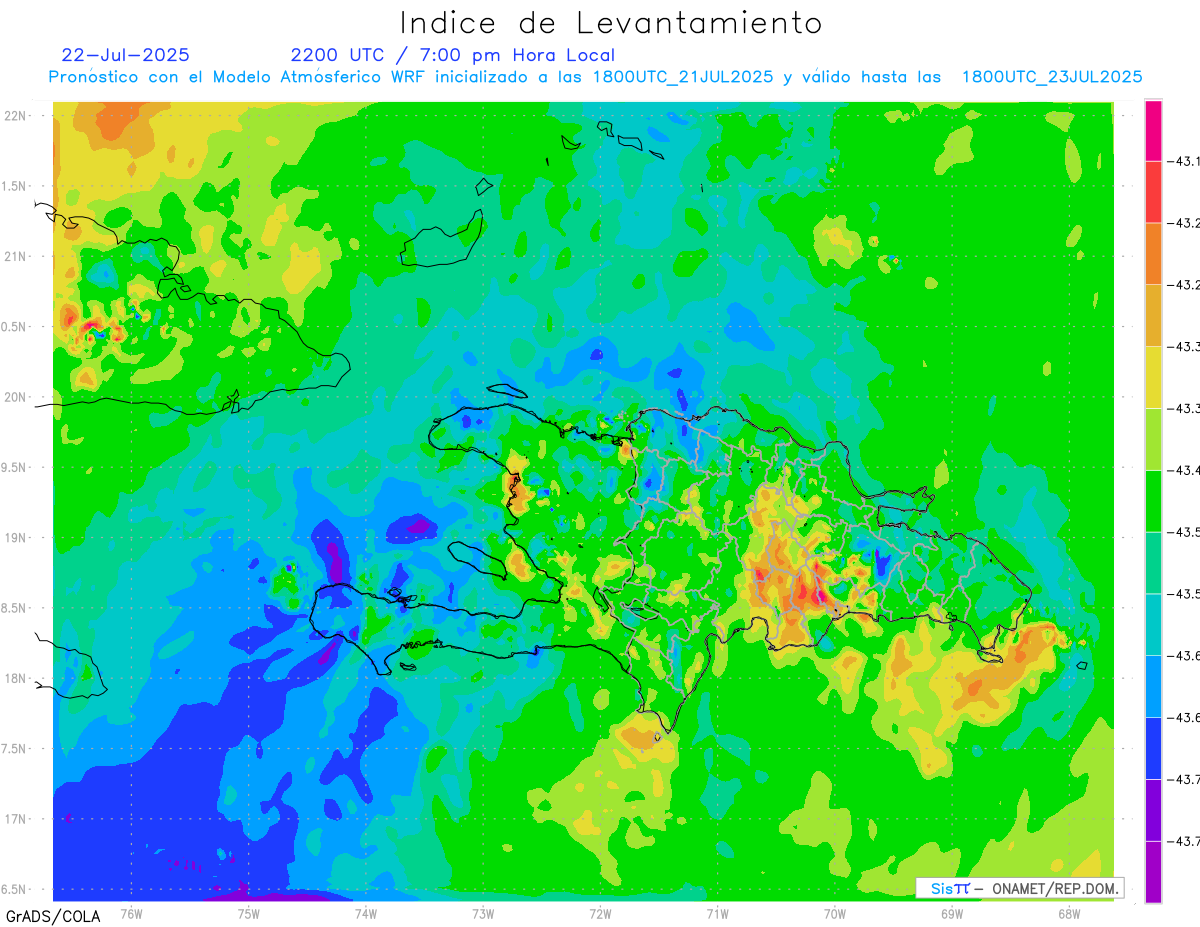1200x927 pixels.
Task: Click the 0.5N latitude axis label
Action: click(x=15, y=327)
